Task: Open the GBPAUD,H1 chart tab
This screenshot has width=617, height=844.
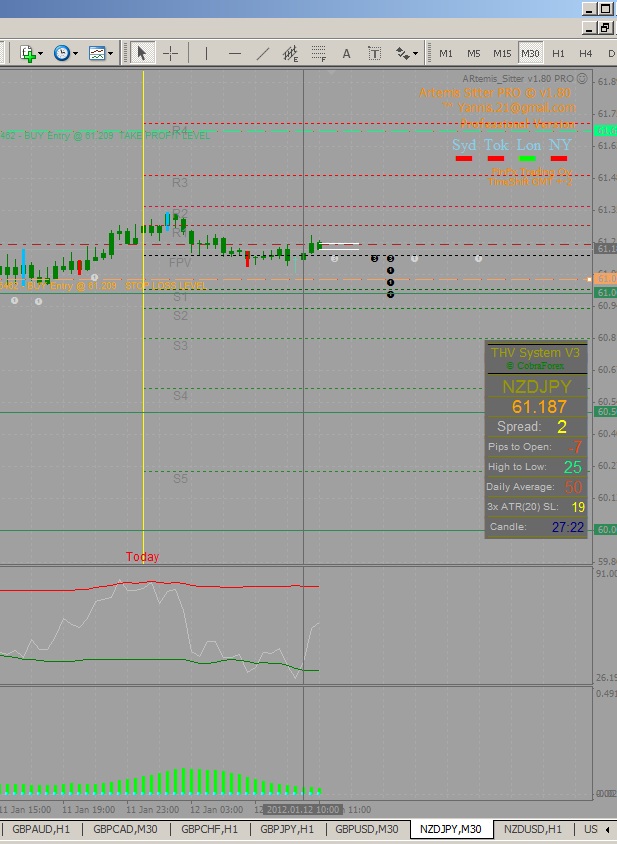Action: (x=41, y=829)
